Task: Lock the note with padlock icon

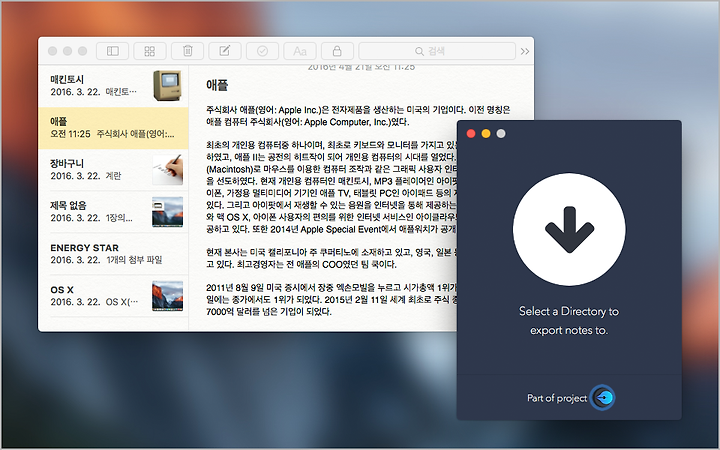Action: [x=337, y=51]
